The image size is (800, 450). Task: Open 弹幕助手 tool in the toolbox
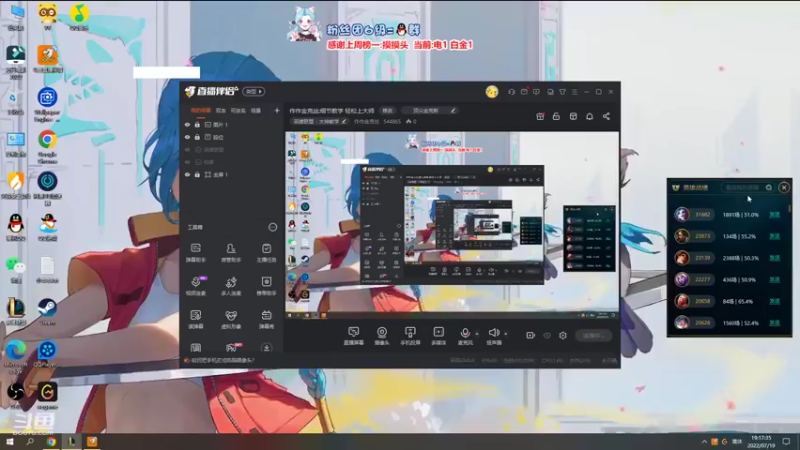coord(195,253)
